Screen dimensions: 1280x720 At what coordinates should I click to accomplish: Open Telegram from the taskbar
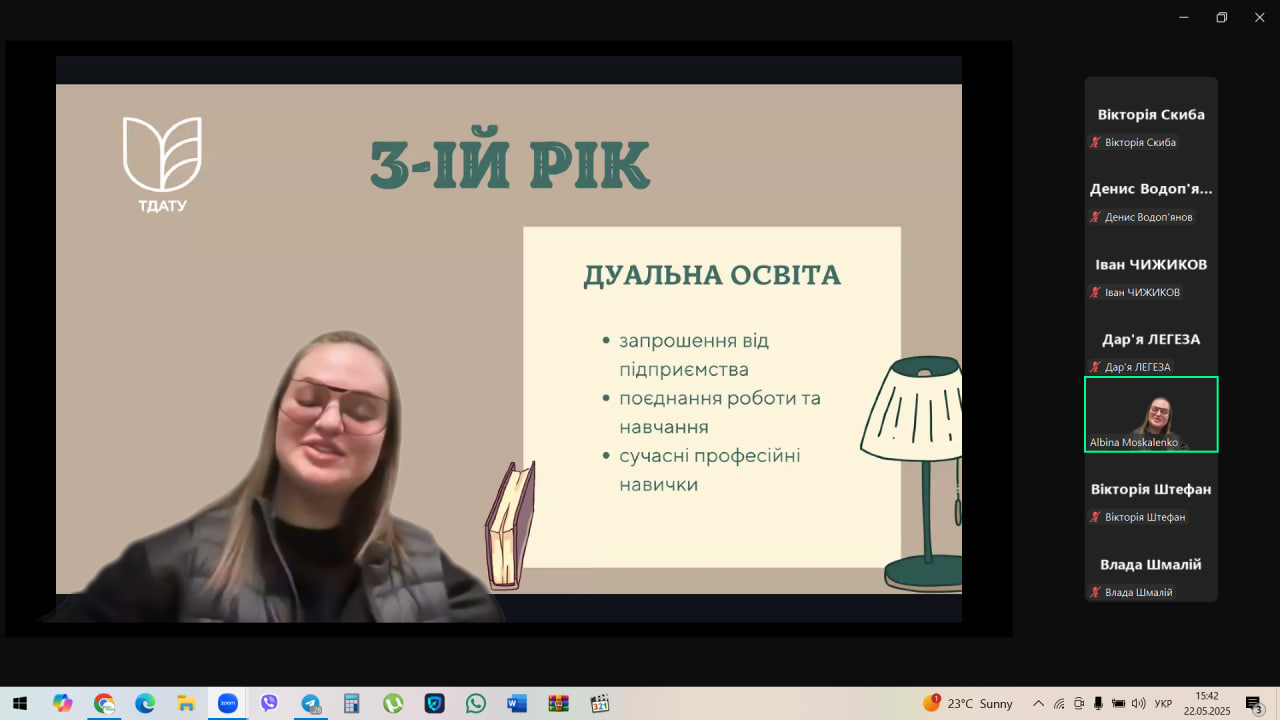(x=310, y=703)
